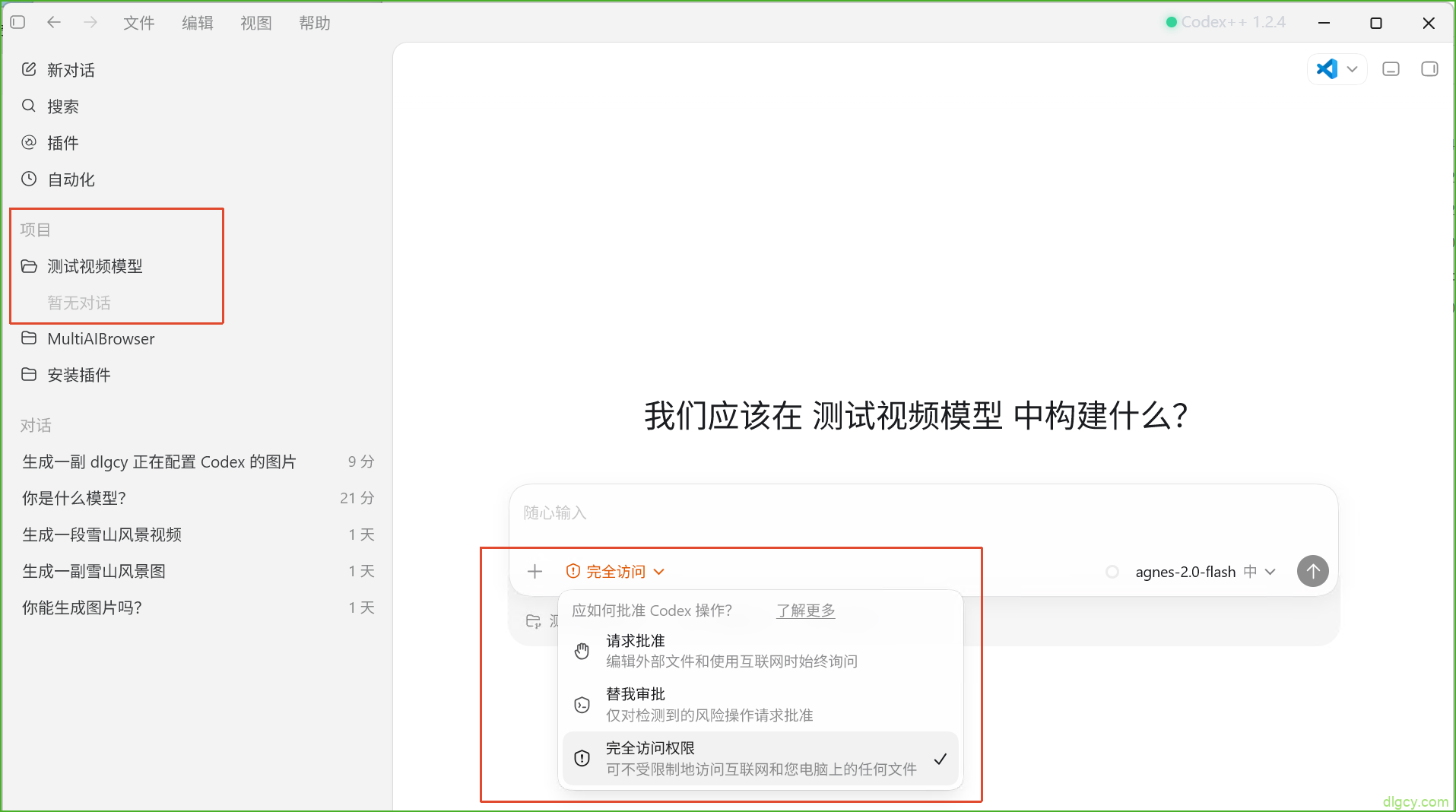Screen dimensions: 1456x812
Task: Click the 测试视频模型 folder icon
Action: 29,266
